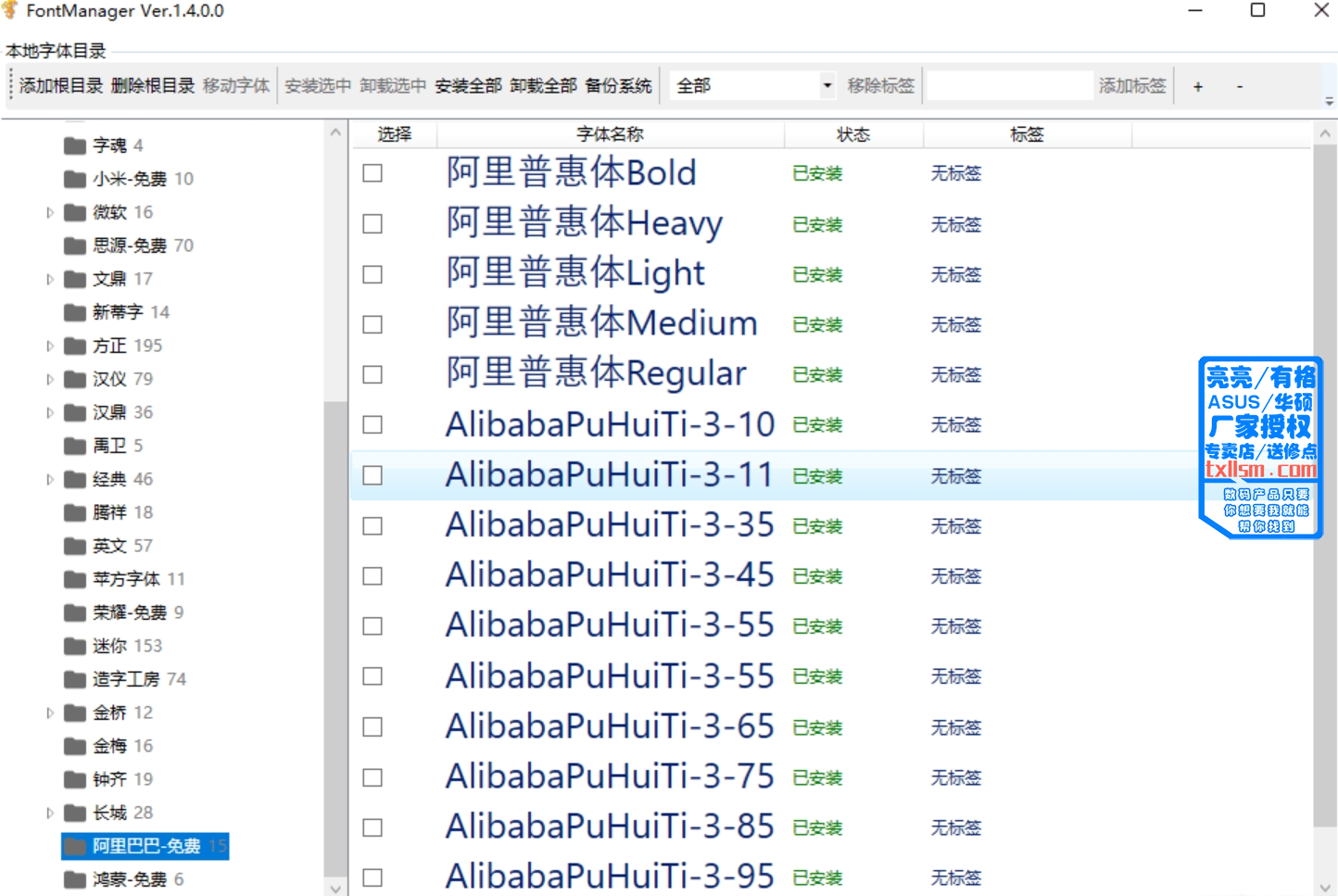Viewport: 1338px width, 896px height.
Task: Check the box for 阿里普惠体Light
Action: point(372,274)
